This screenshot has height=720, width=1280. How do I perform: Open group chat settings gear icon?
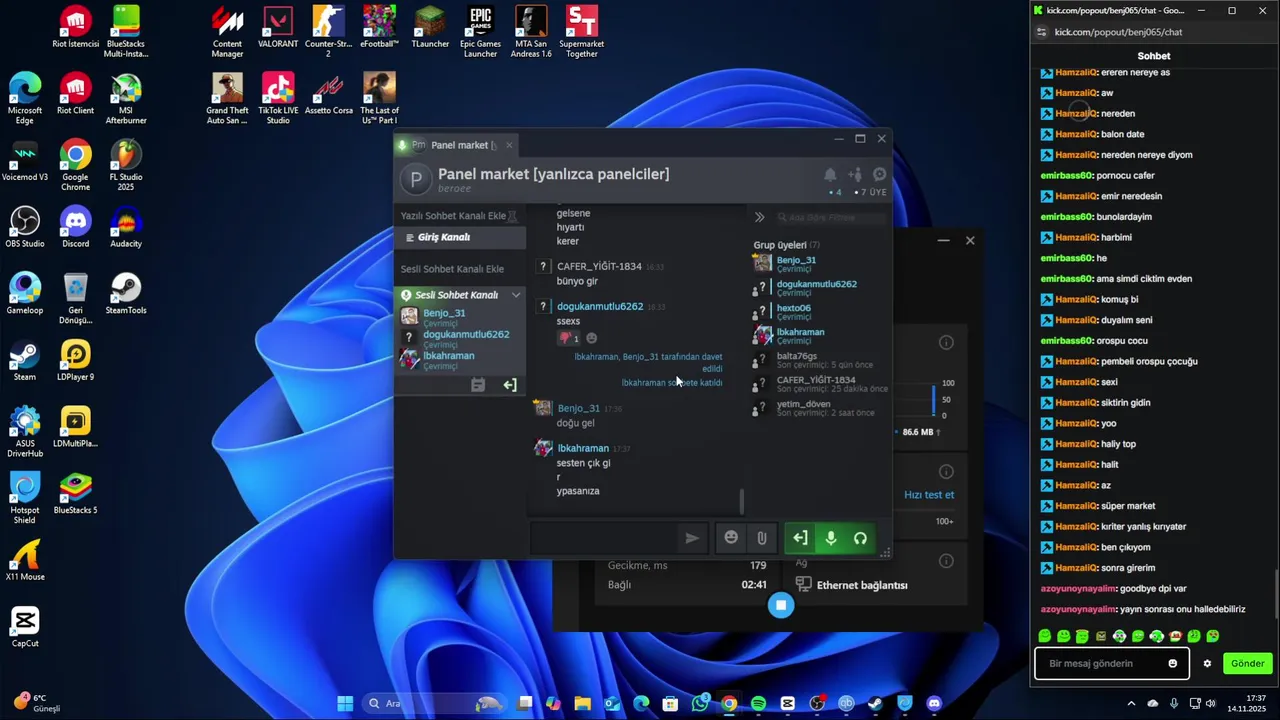pyautogui.click(x=880, y=174)
